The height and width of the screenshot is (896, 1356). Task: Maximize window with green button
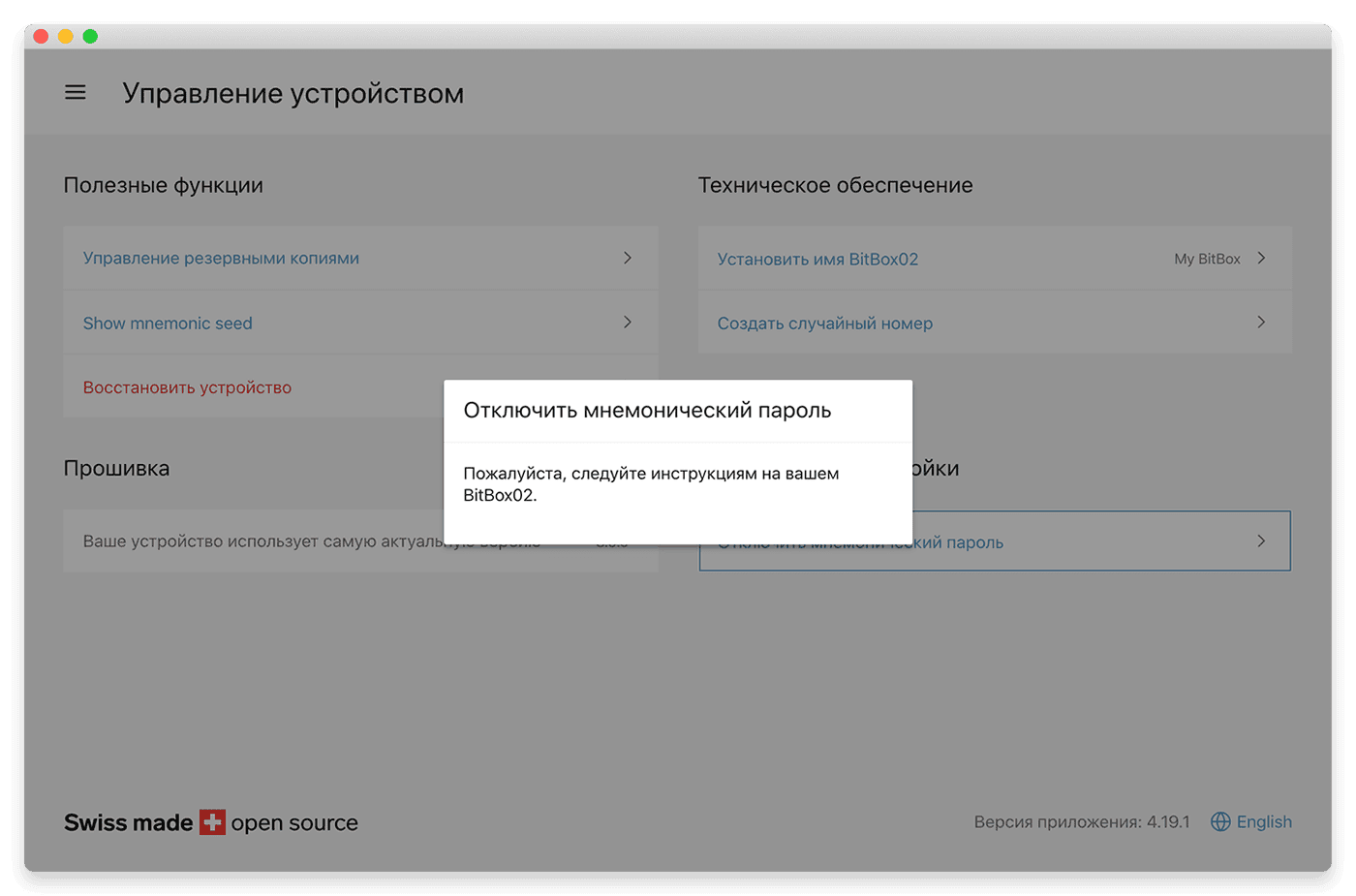(x=90, y=36)
